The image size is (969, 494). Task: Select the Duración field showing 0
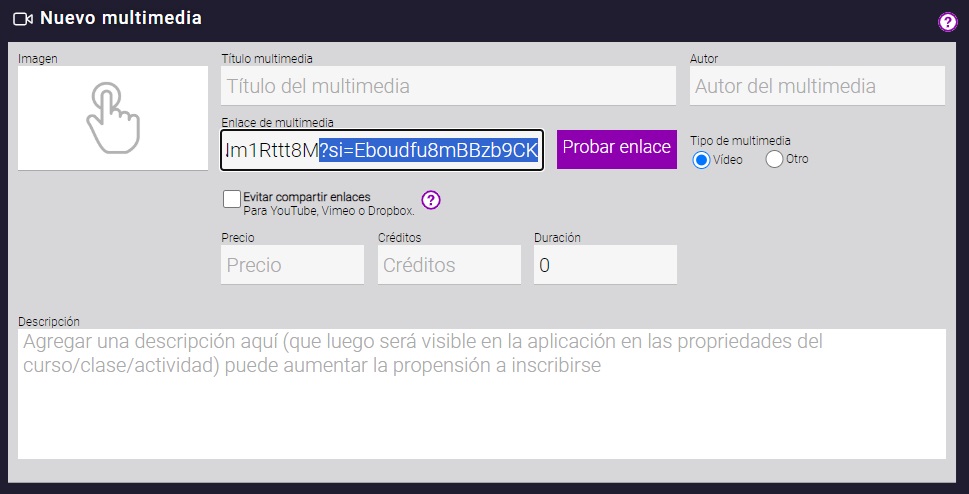click(605, 265)
